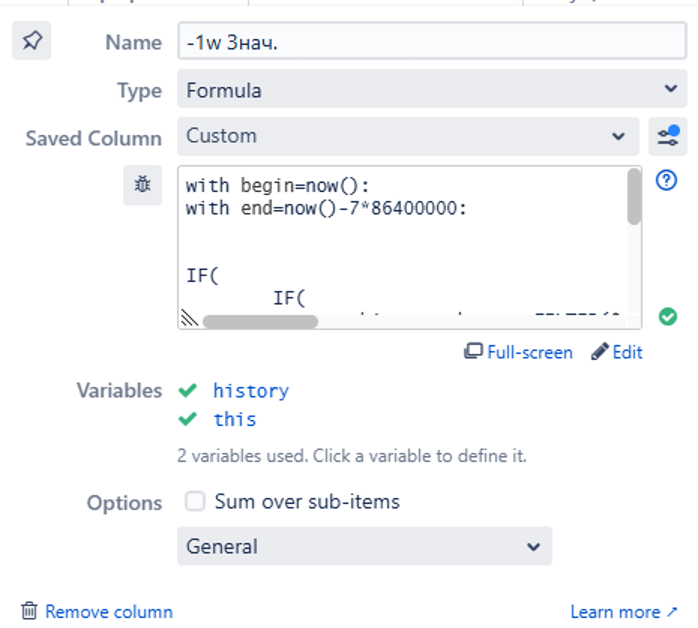Screen dimensions: 698x628
Task: Click inside the formula text editor
Action: click(403, 240)
